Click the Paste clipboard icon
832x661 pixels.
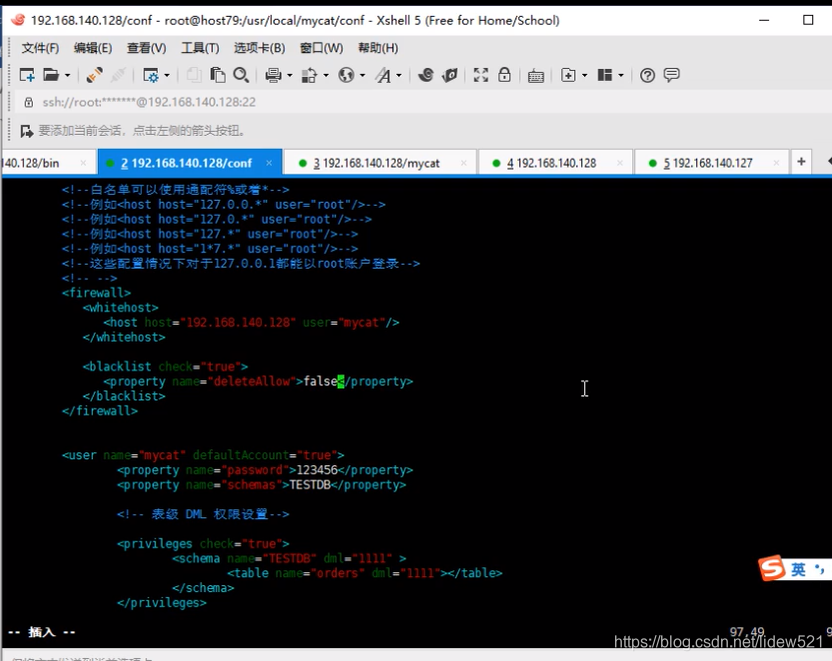pos(218,75)
